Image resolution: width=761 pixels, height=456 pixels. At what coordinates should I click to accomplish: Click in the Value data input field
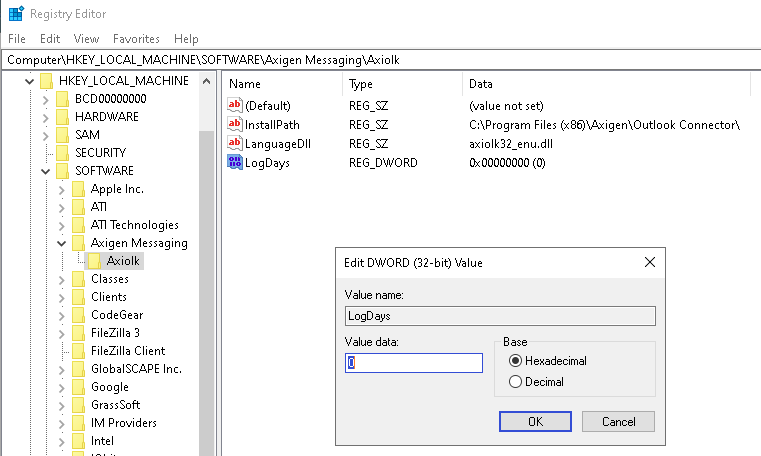pos(414,363)
